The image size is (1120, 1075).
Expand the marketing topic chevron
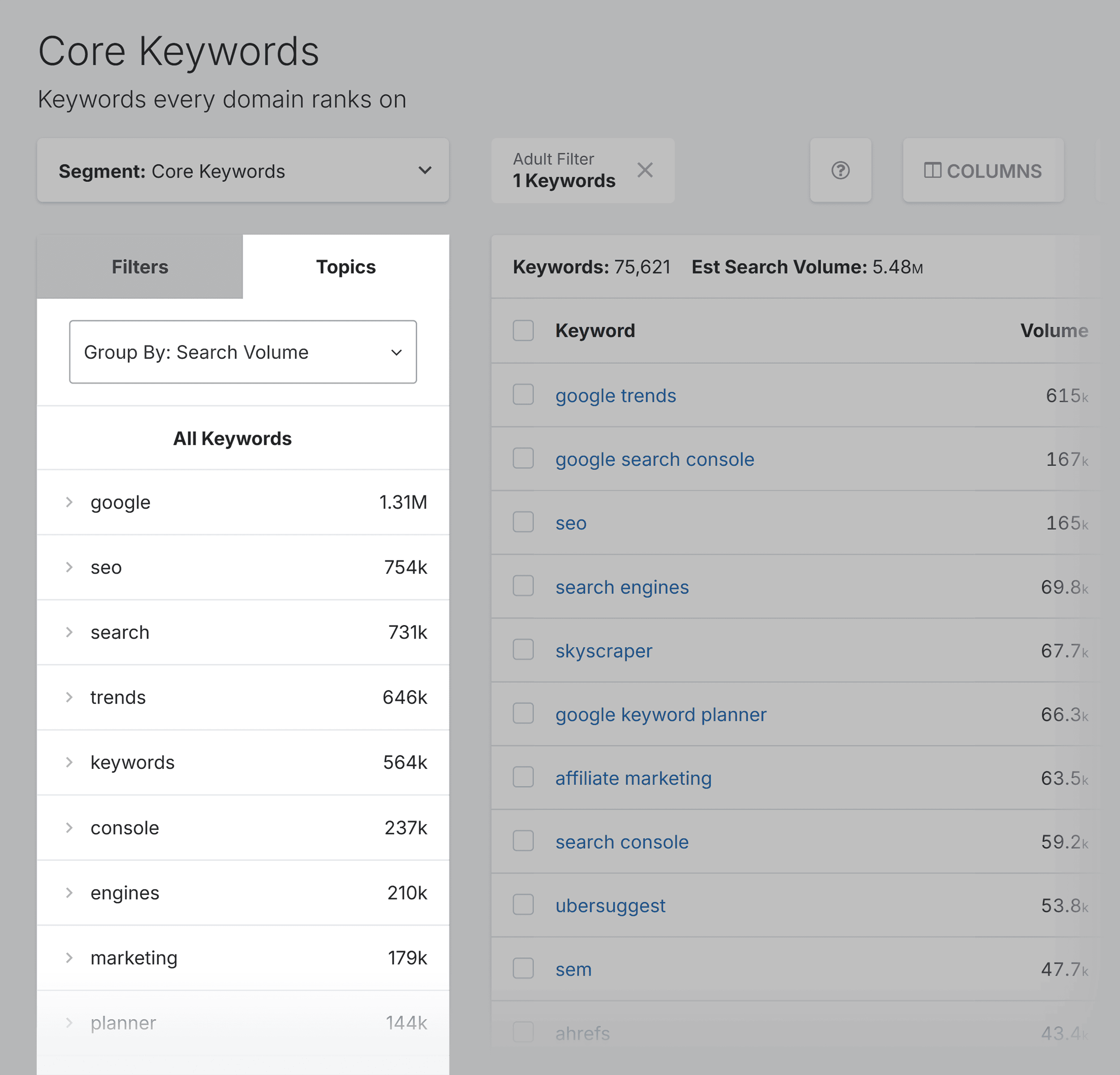click(x=69, y=958)
